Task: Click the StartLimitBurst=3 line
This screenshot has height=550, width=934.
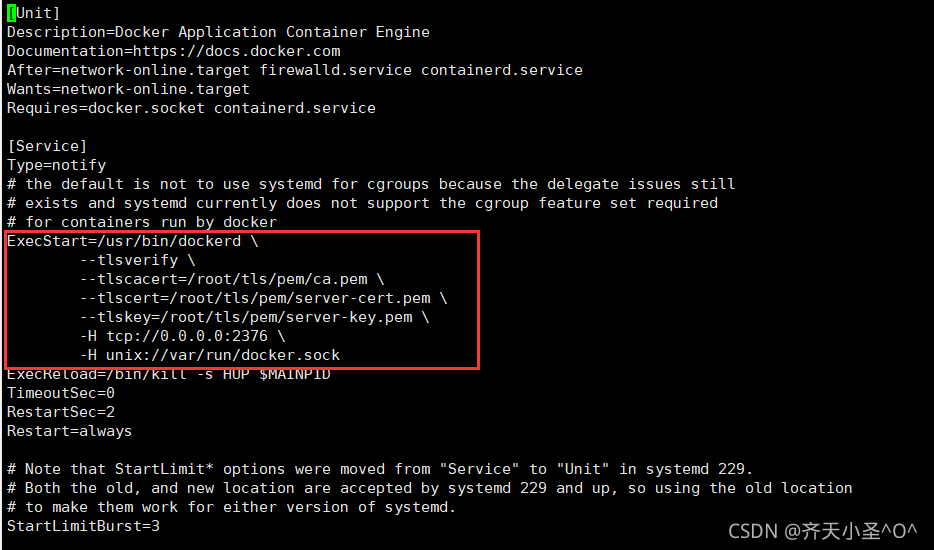Action: [x=83, y=525]
